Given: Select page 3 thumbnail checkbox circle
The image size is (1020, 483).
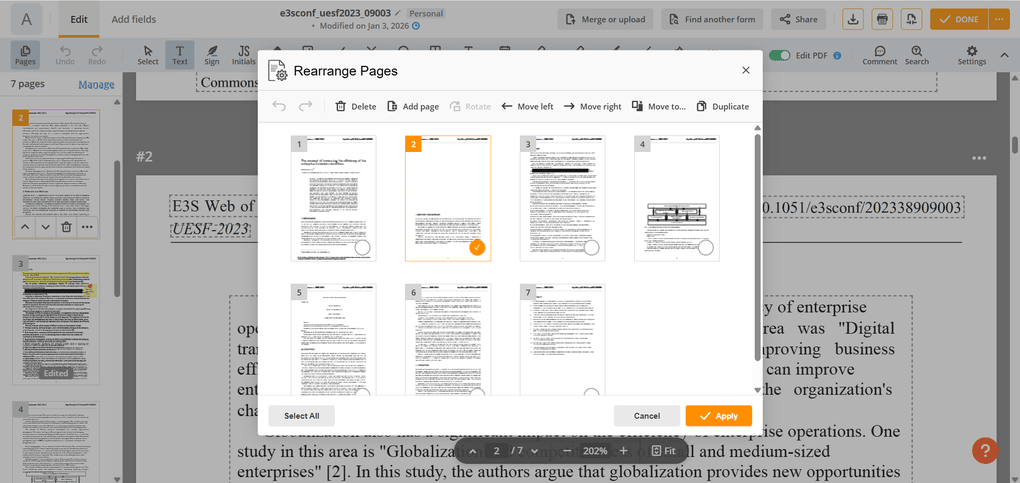Looking at the screenshot, I should point(591,247).
